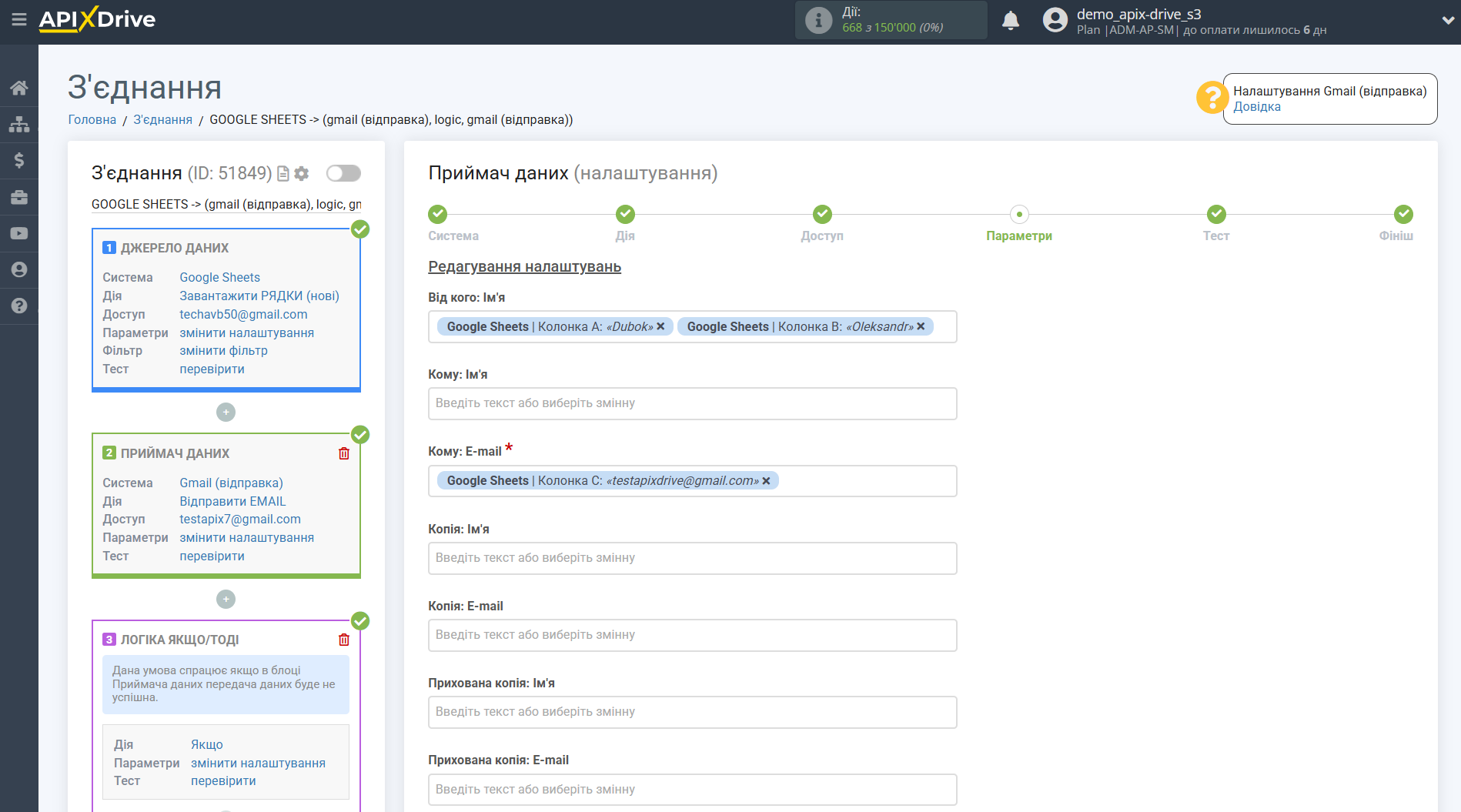
Task: Click the Відправити EMAIL action link
Action: pyautogui.click(x=232, y=501)
